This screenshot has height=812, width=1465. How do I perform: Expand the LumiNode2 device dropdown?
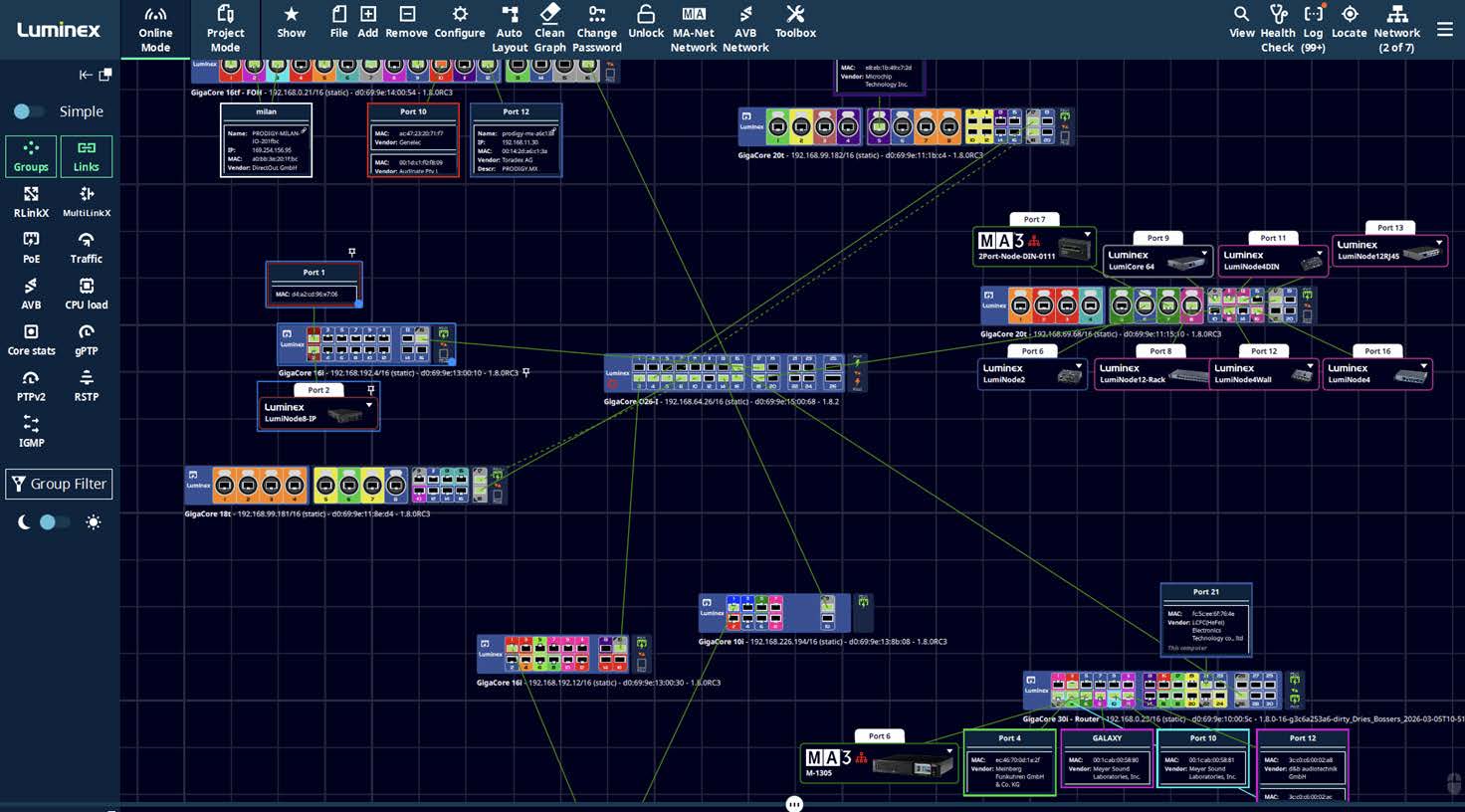coord(1079,366)
